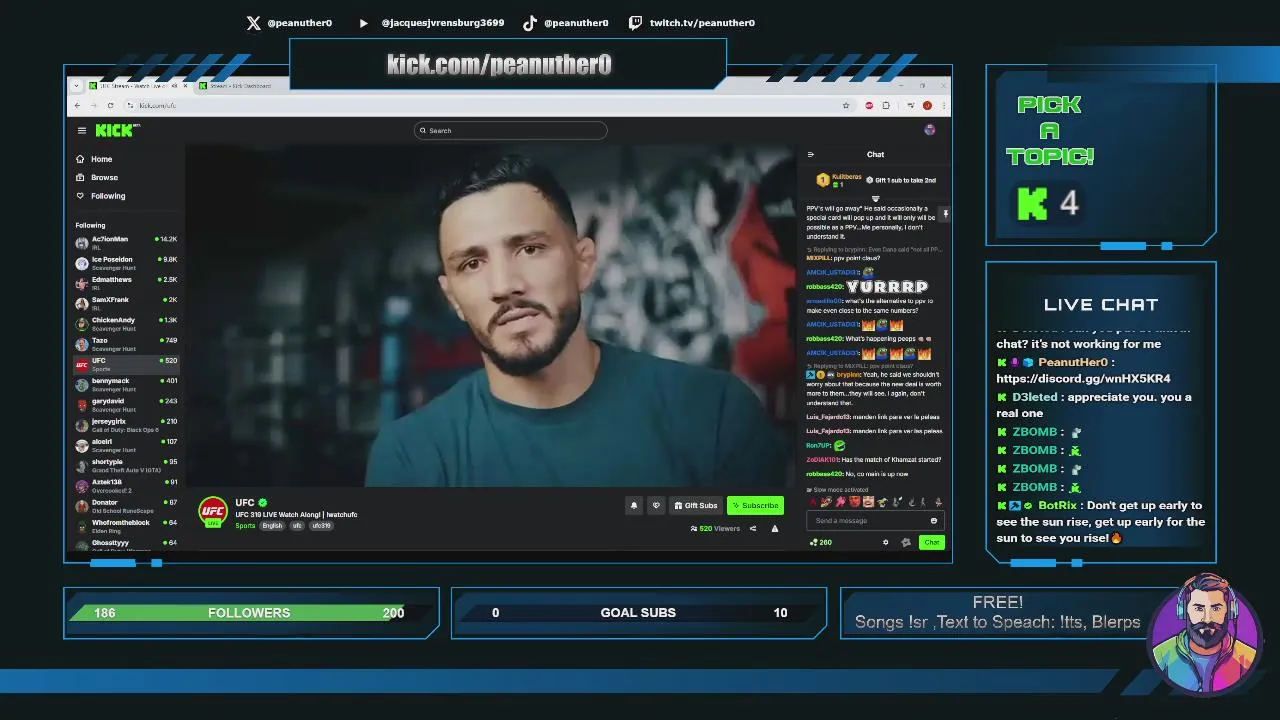This screenshot has width=1280, height=720.
Task: Open ChickenAndy channel in Following list
Action: pyautogui.click(x=126, y=323)
